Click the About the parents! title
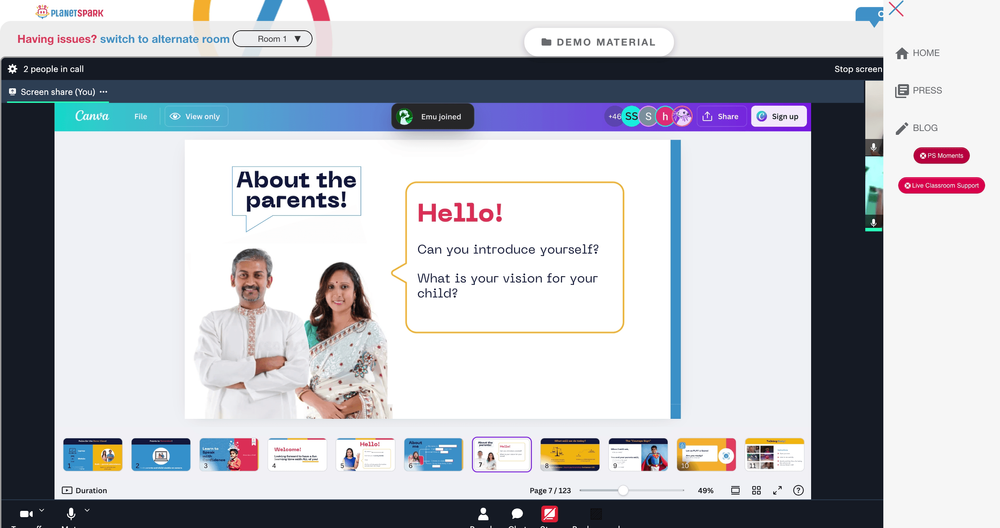Image resolution: width=1000 pixels, height=528 pixels. tap(296, 189)
